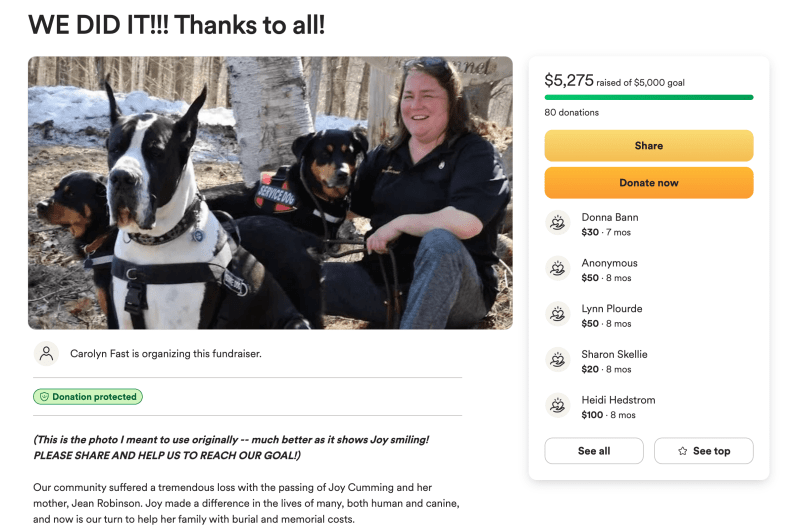This screenshot has height=529, width=788.
Task: Click Lynn Plourde's donation hand icon
Action: point(557,315)
